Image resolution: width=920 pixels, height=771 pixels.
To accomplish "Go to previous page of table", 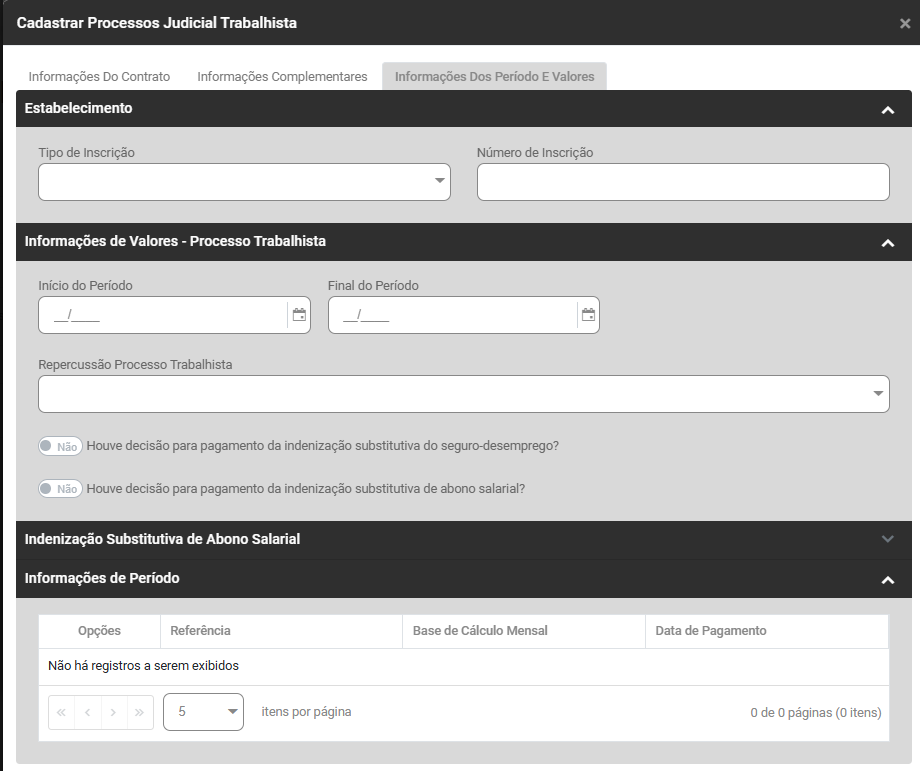I will pyautogui.click(x=88, y=712).
